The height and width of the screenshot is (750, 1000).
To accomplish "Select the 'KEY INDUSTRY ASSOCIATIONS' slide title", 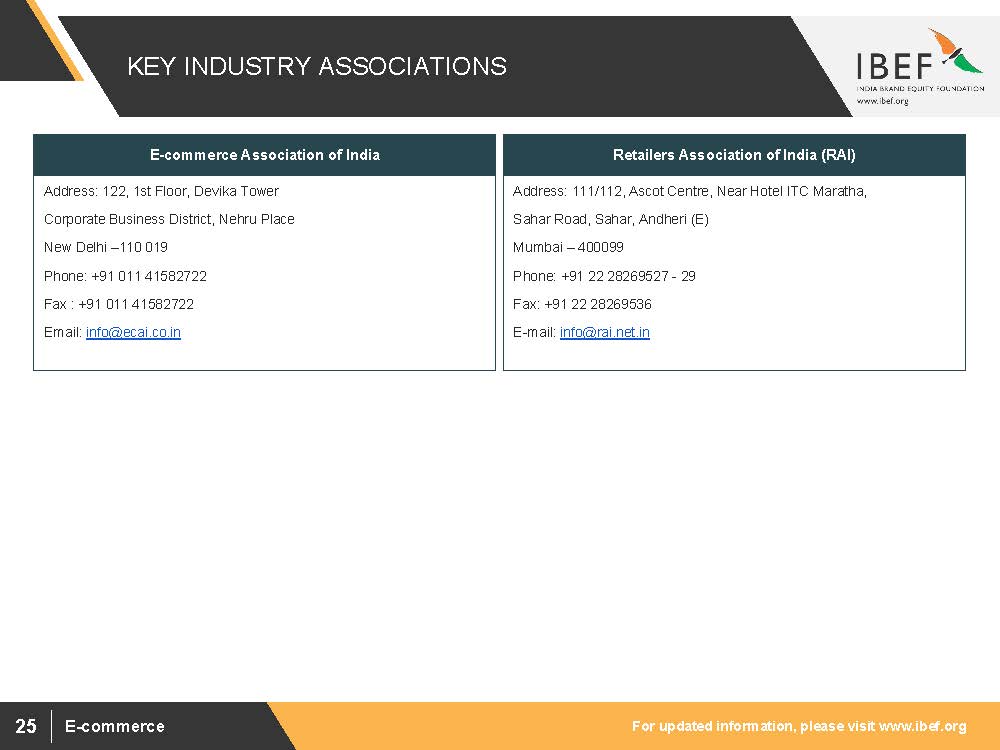I will pos(317,66).
